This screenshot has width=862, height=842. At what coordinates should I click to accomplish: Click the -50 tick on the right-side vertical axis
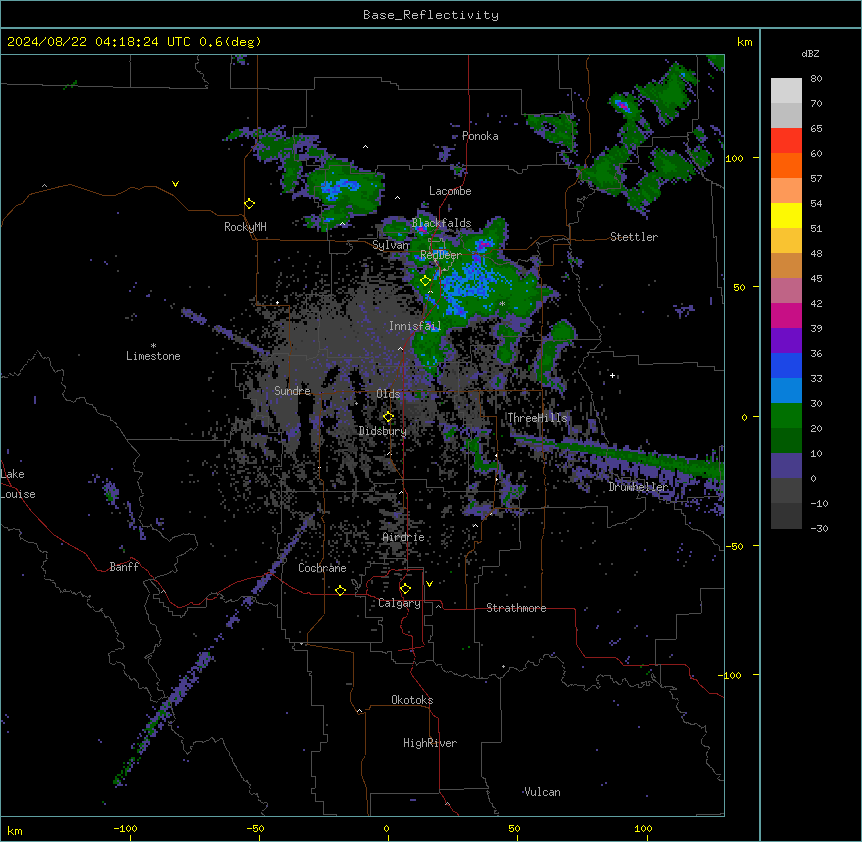(x=734, y=546)
